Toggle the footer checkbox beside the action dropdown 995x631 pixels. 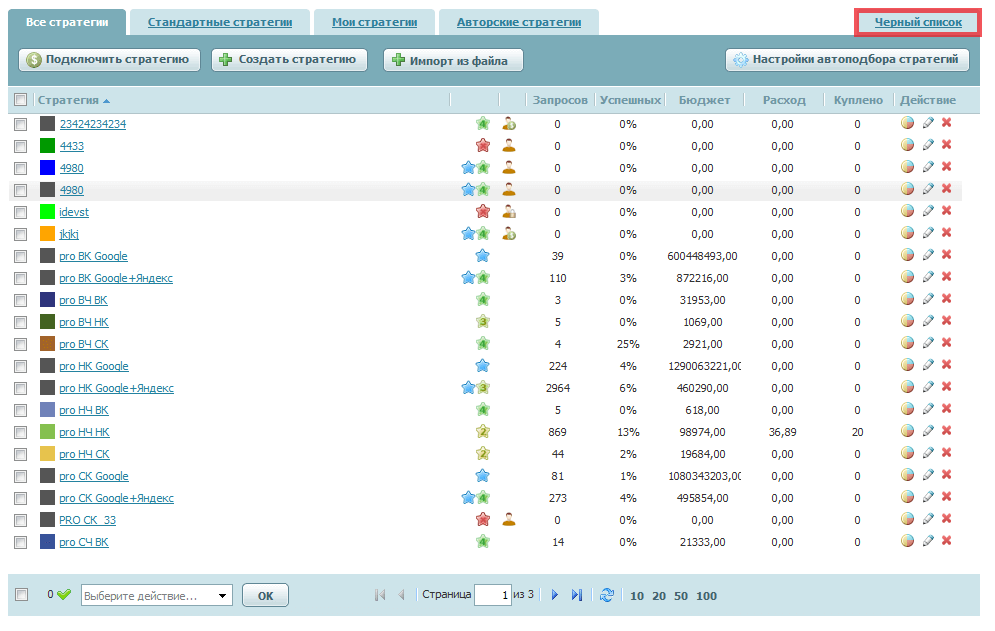(x=22, y=595)
